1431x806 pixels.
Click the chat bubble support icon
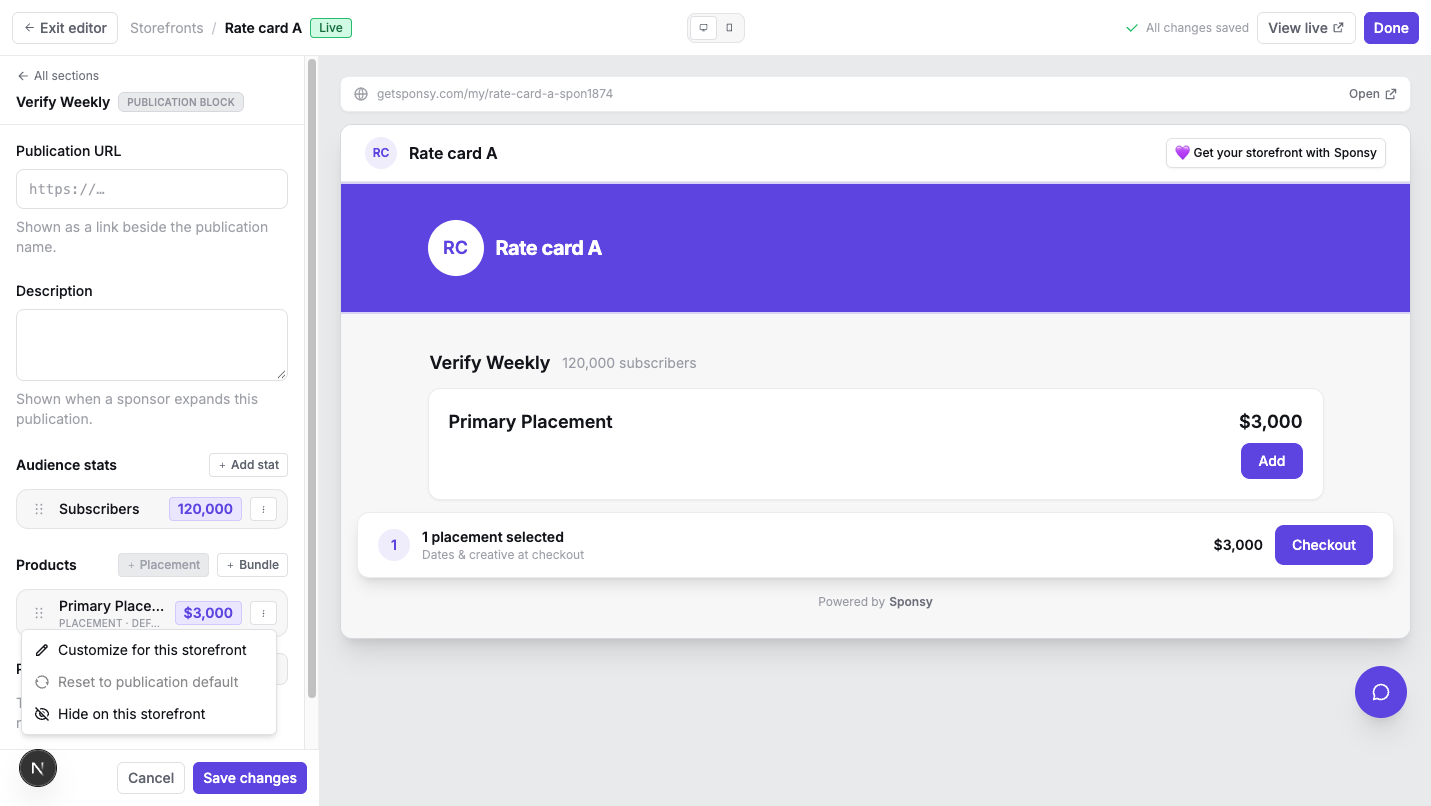pos(1380,692)
